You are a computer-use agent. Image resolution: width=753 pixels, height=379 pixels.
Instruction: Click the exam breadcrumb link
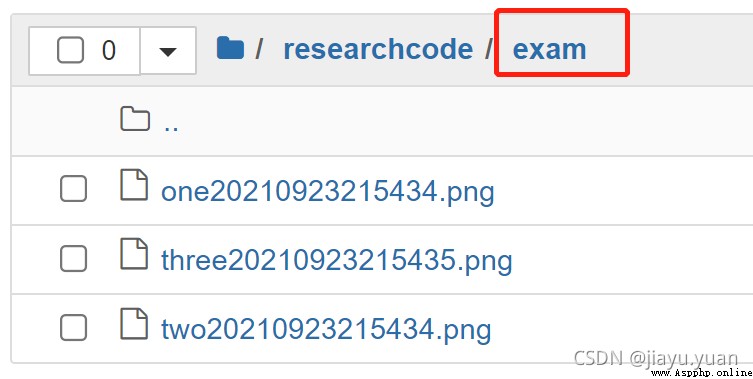click(x=549, y=49)
